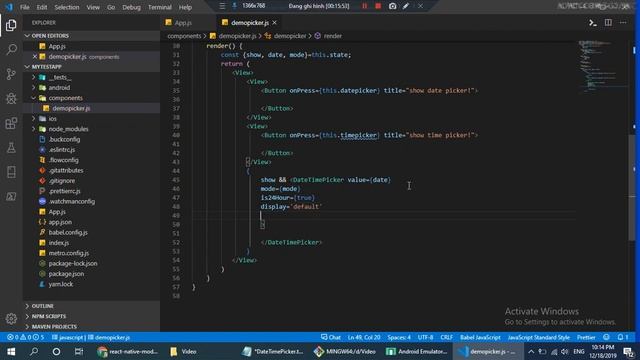Screen dimensions: 640x360
Task: Change indentation via Spaces: 4
Action: point(399,337)
